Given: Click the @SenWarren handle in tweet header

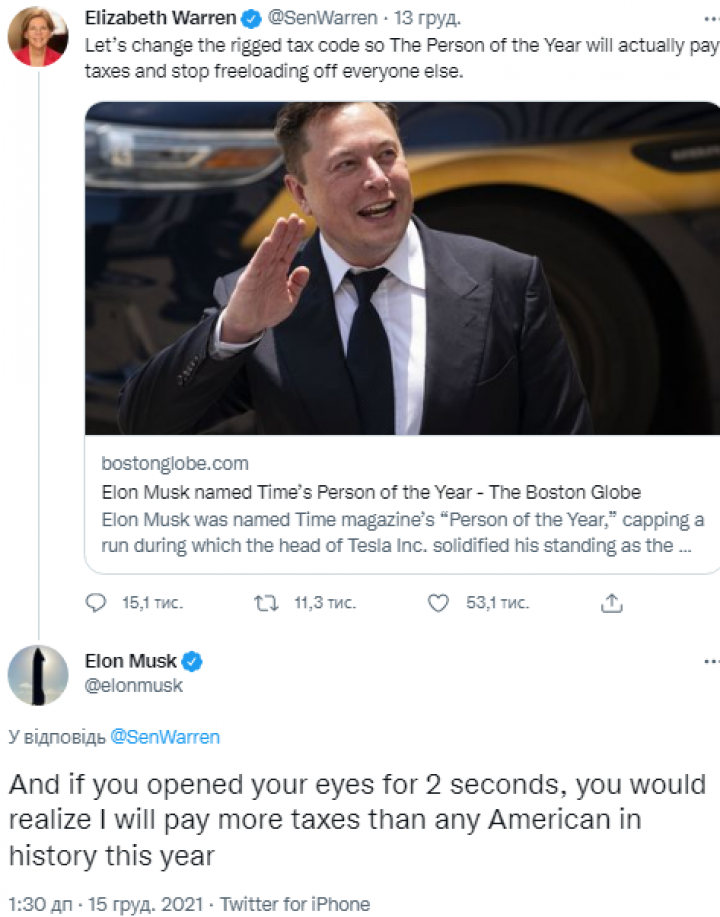Looking at the screenshot, I should (x=322, y=18).
